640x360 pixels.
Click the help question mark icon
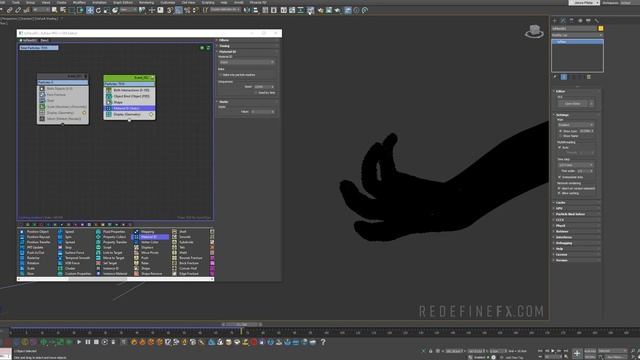pos(323,342)
